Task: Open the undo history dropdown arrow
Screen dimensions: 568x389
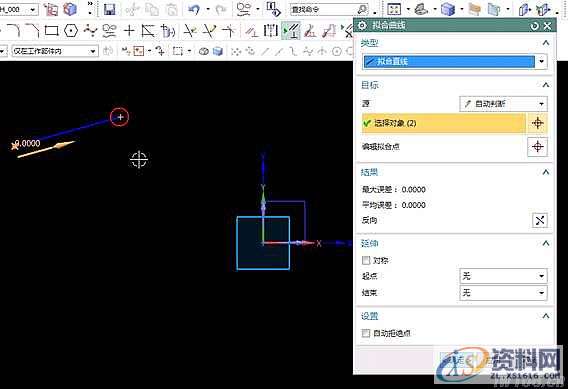Action: pyautogui.click(x=208, y=9)
